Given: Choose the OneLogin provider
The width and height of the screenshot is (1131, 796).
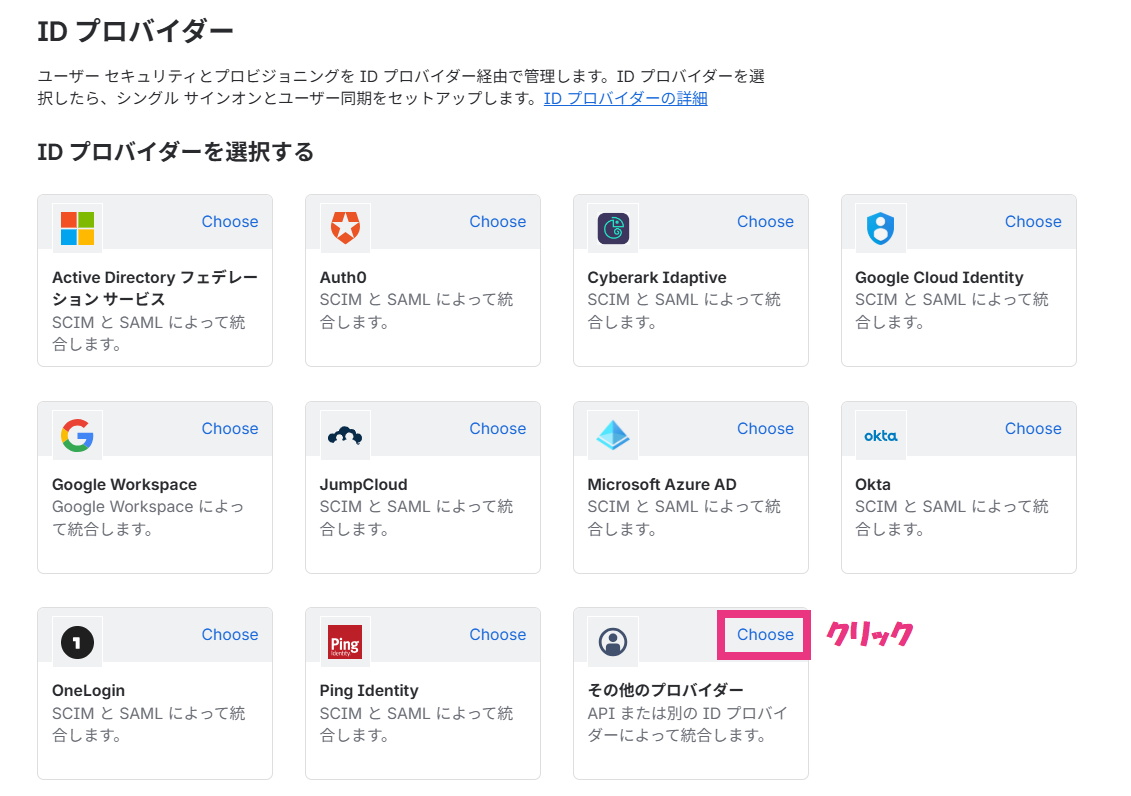Looking at the screenshot, I should coord(230,634).
